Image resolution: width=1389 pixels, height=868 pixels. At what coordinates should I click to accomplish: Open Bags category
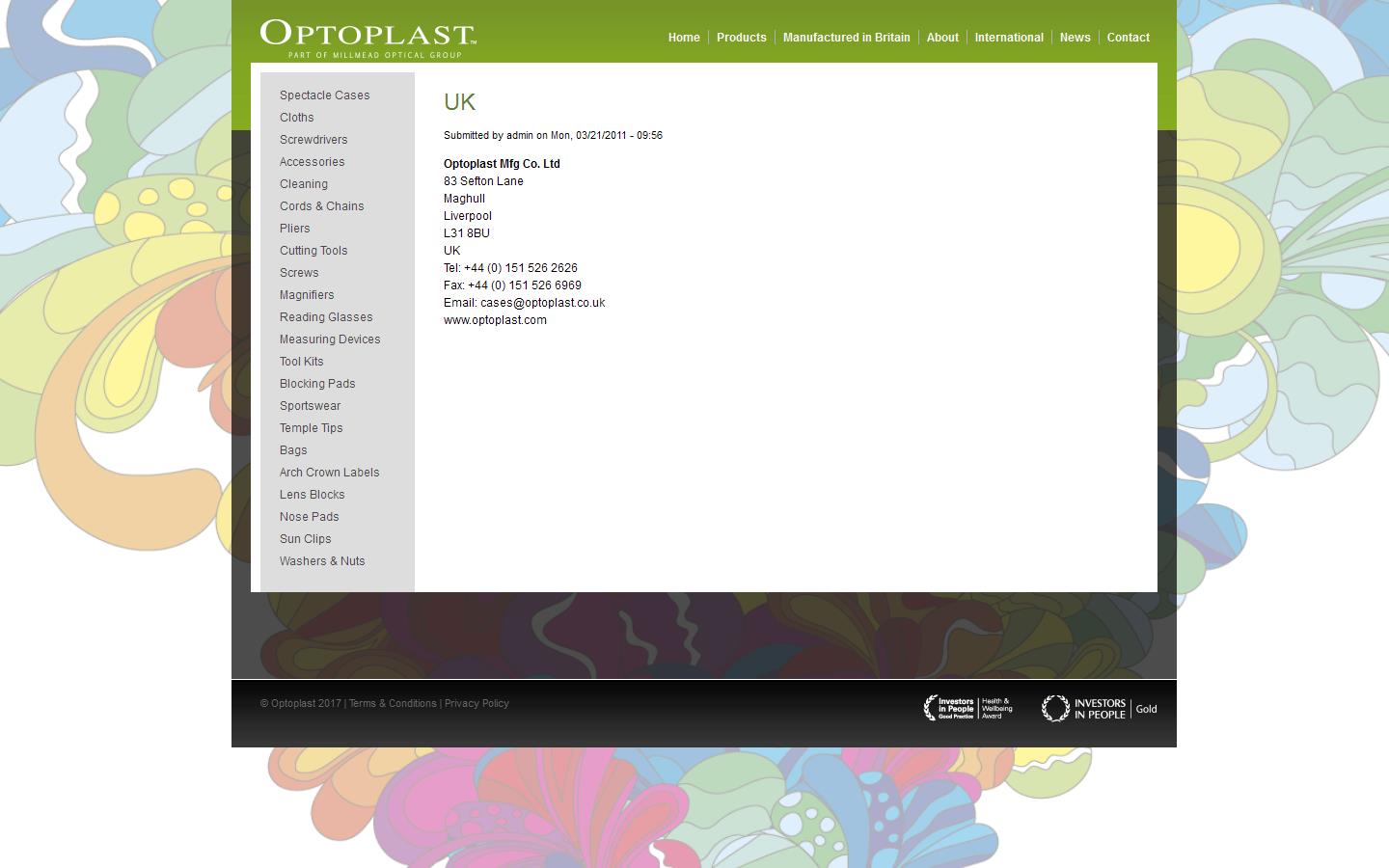click(x=293, y=450)
